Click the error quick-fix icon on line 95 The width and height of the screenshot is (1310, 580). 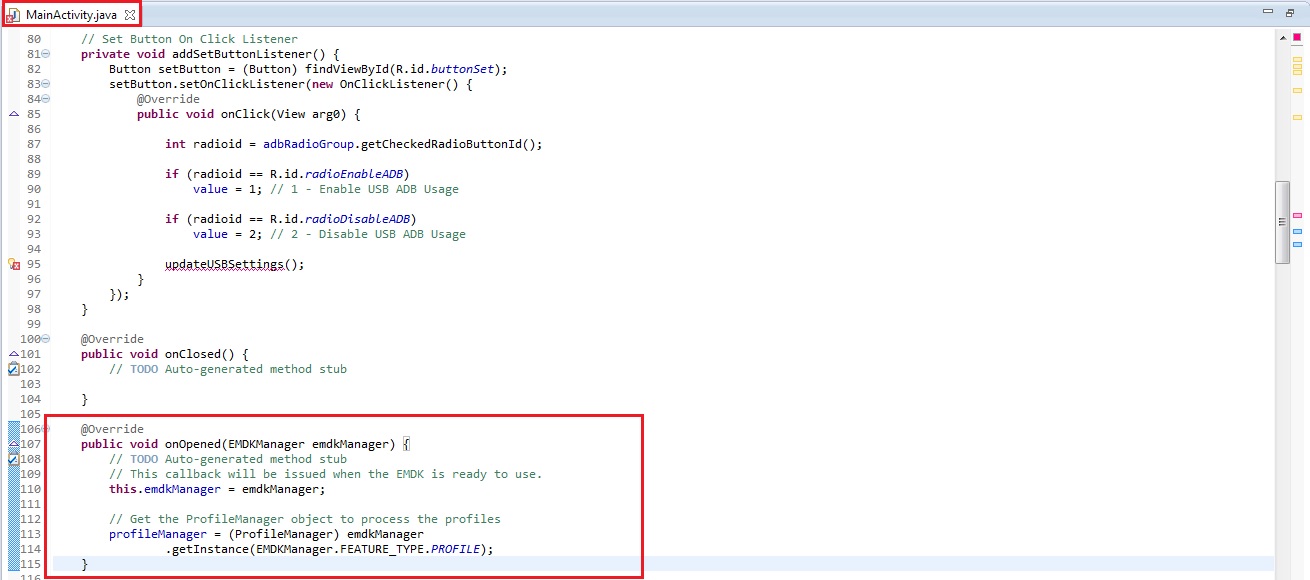pos(14,264)
